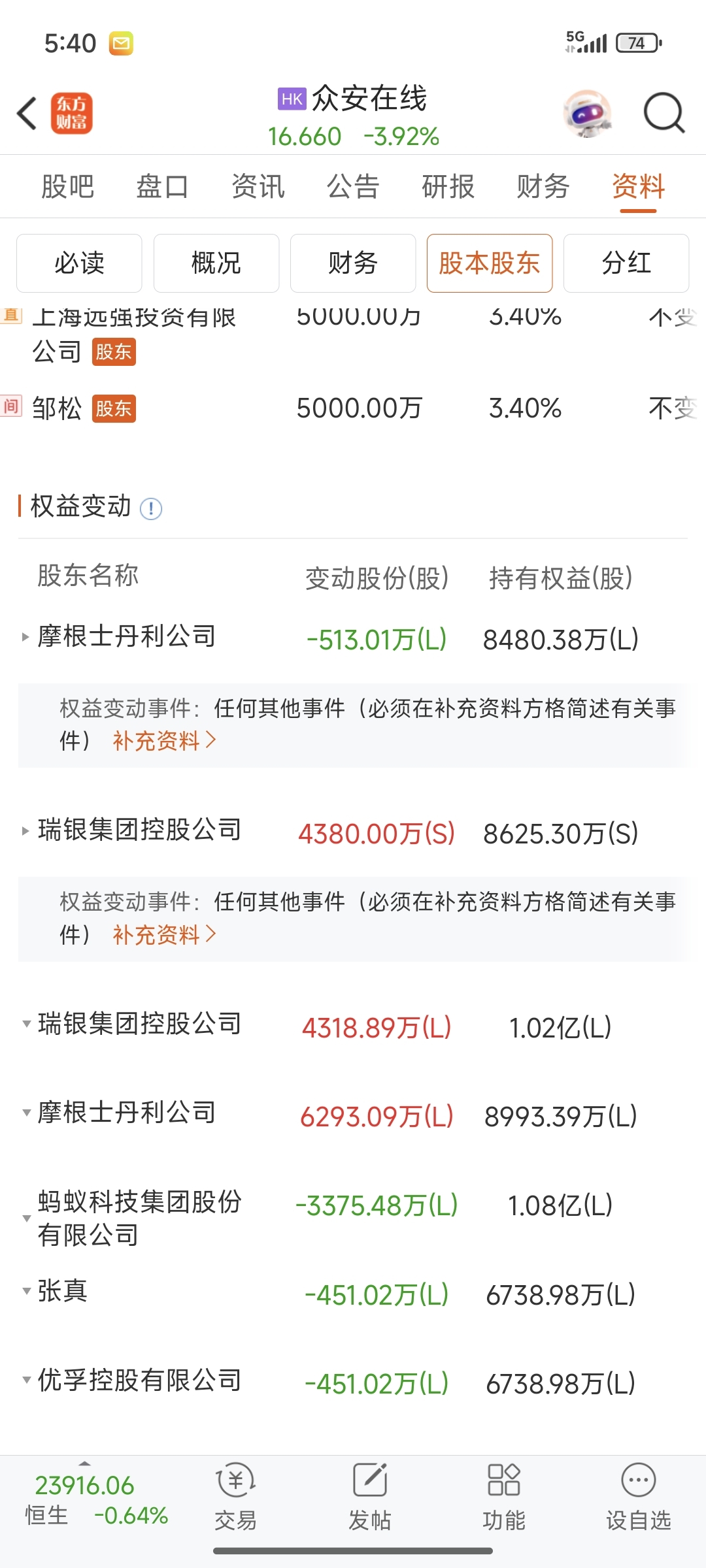Open 补充资料 link under 摩根士丹利公司
This screenshot has width=706, height=1568.
pos(165,741)
